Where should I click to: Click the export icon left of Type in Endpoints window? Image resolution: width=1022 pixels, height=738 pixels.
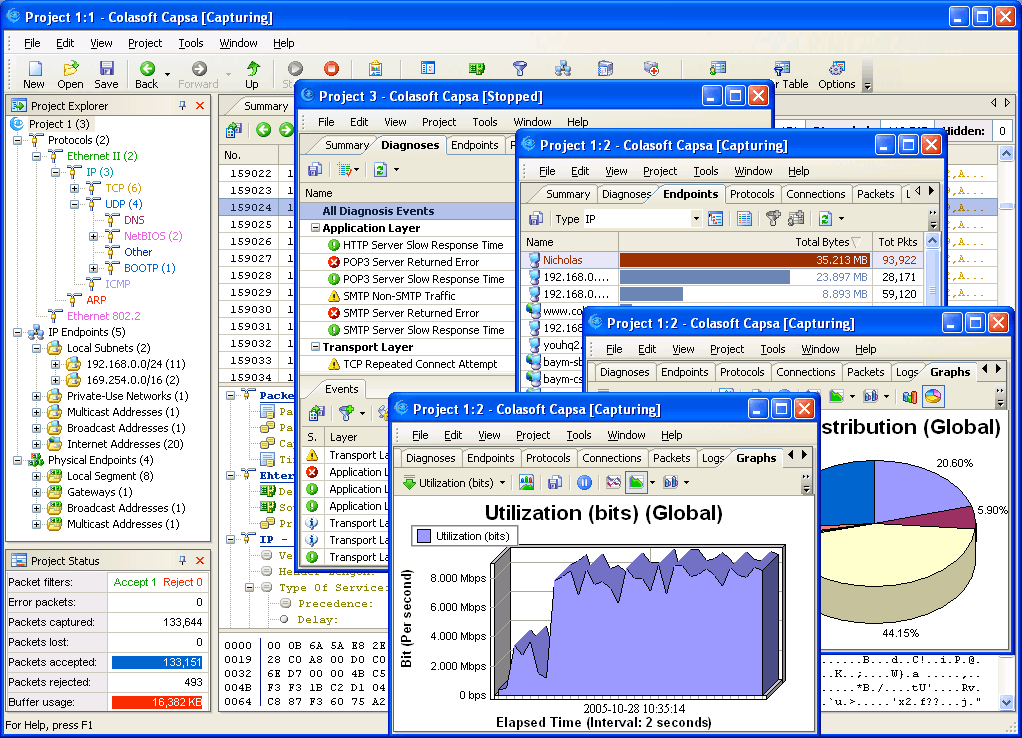pyautogui.click(x=536, y=218)
